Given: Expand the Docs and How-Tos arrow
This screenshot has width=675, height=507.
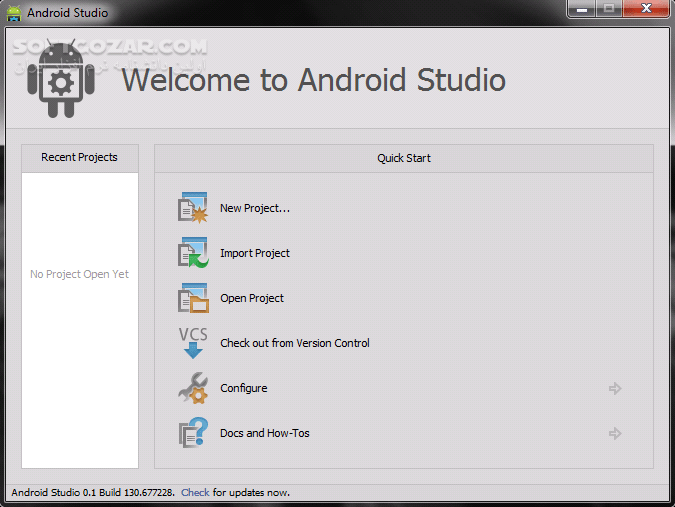Looking at the screenshot, I should [615, 433].
